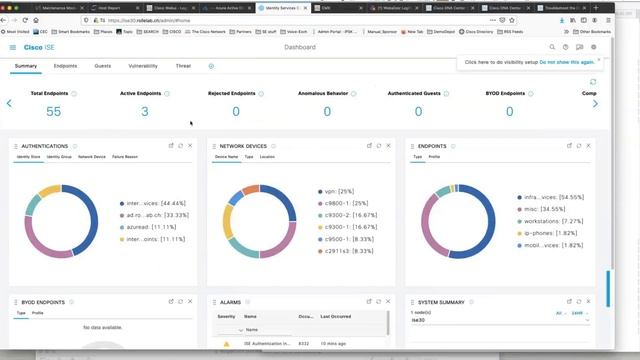Viewport: 640px width, 360px height.
Task: Click the Total Endpoints count 55
Action: 53,111
